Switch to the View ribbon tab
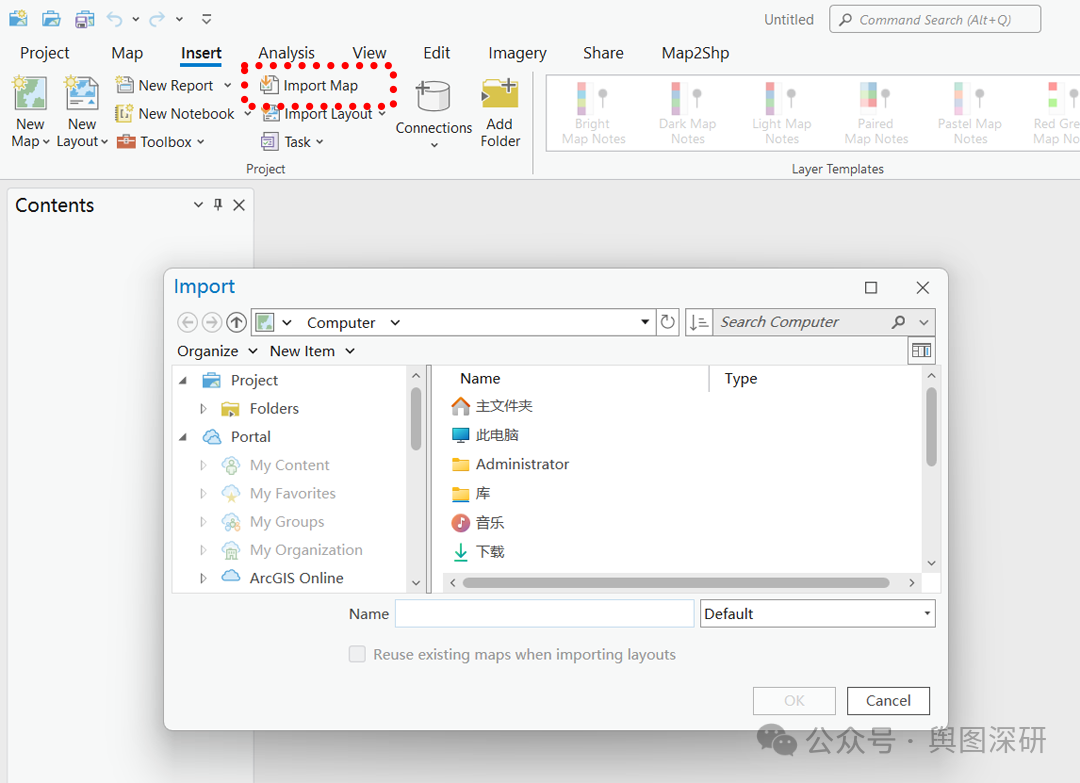The height and width of the screenshot is (783, 1080). point(369,53)
